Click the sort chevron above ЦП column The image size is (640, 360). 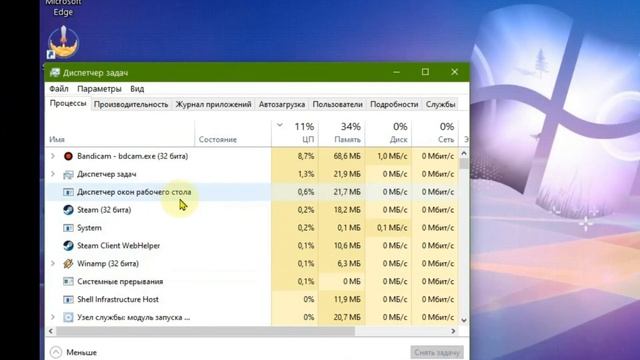tap(280, 125)
